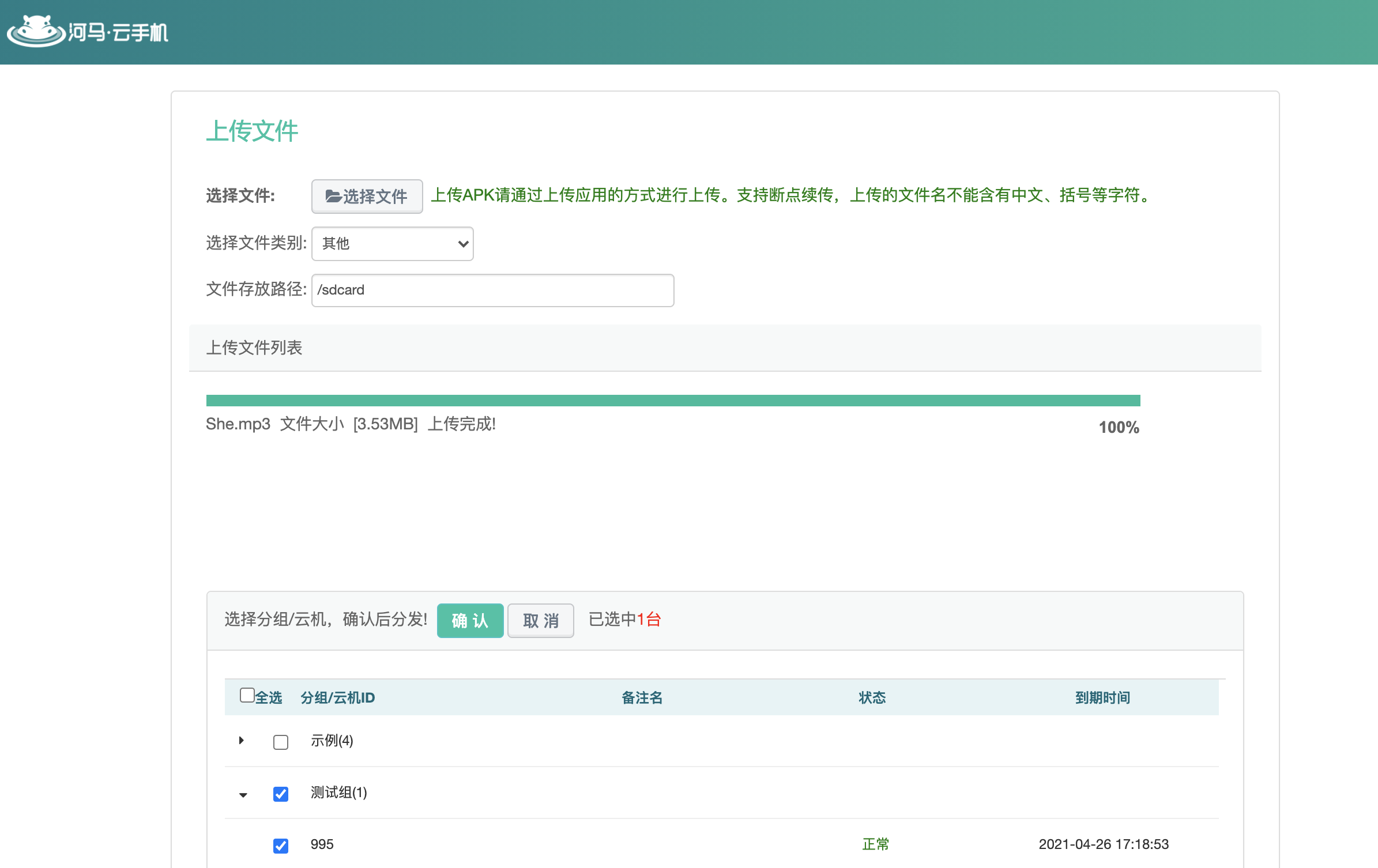The width and height of the screenshot is (1378, 868).
Task: Collapse the 测试组(1) group arrow
Action: point(243,795)
